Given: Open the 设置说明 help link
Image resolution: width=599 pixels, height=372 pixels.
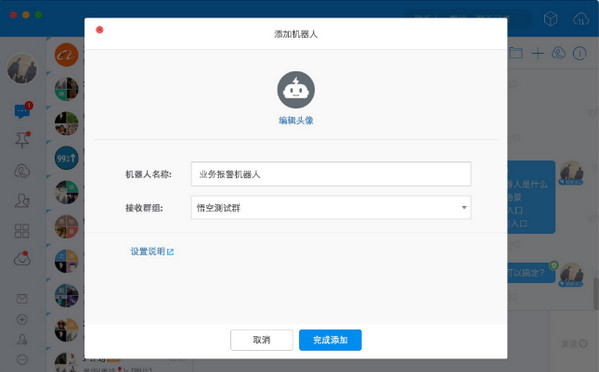Looking at the screenshot, I should pyautogui.click(x=152, y=251).
